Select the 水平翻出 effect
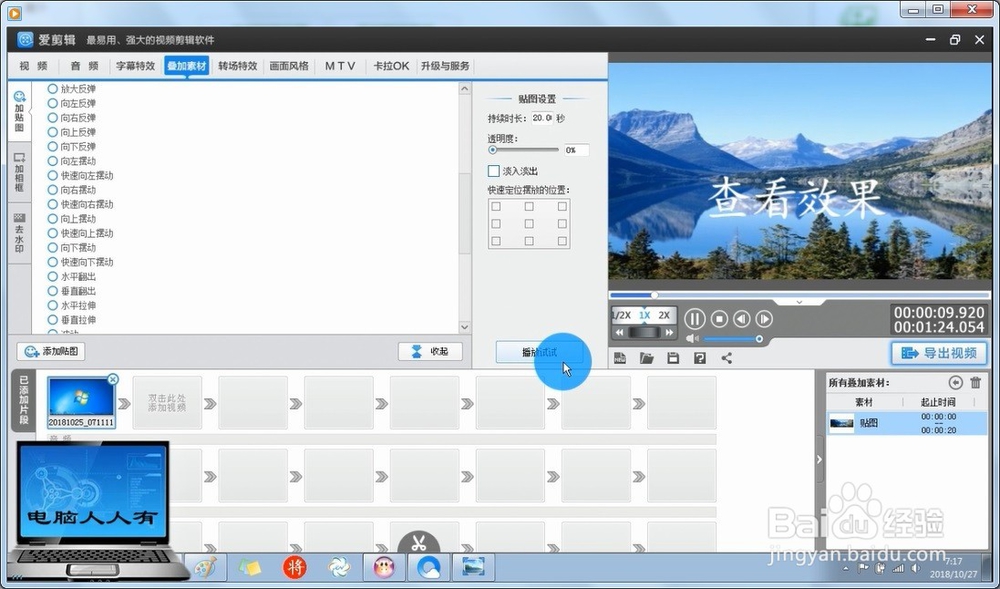The height and width of the screenshot is (589, 1000). pyautogui.click(x=72, y=277)
